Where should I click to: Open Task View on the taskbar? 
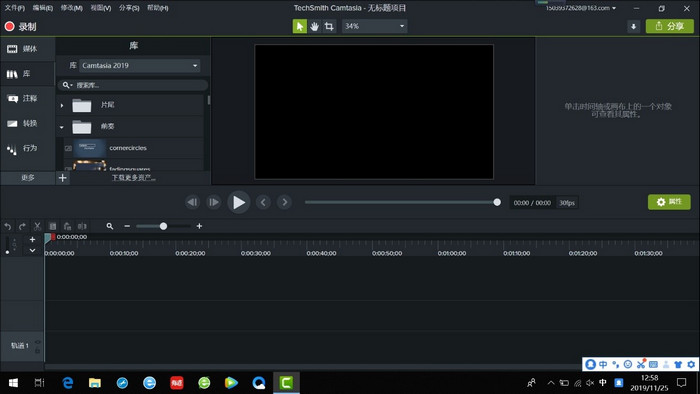tap(39, 382)
